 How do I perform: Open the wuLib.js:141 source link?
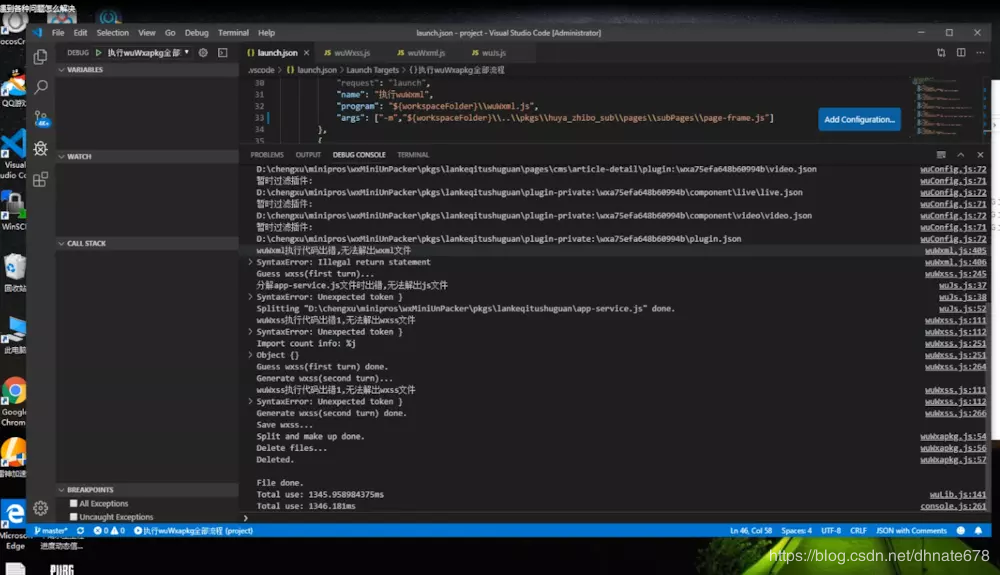pos(957,495)
